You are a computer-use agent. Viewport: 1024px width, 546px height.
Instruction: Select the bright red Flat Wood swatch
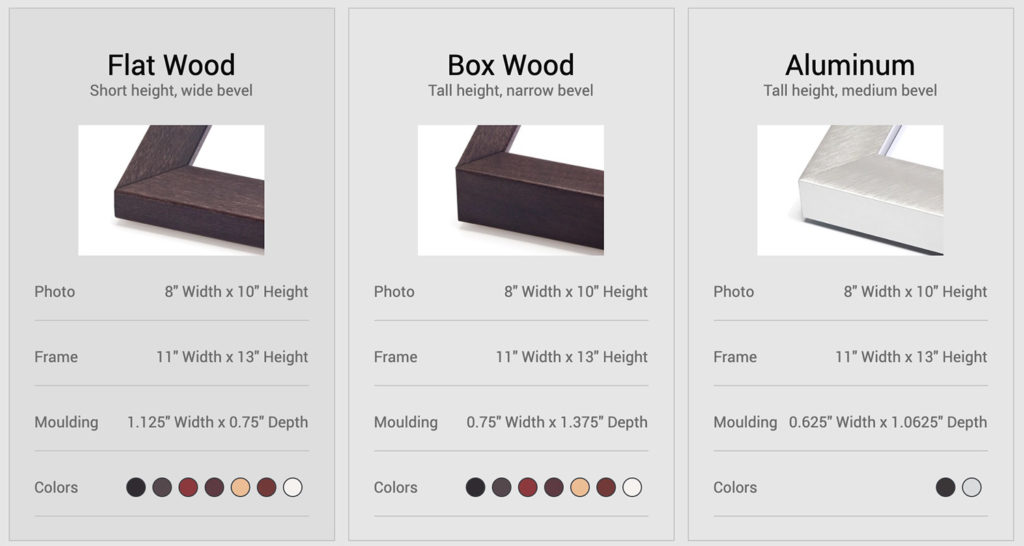(x=188, y=487)
